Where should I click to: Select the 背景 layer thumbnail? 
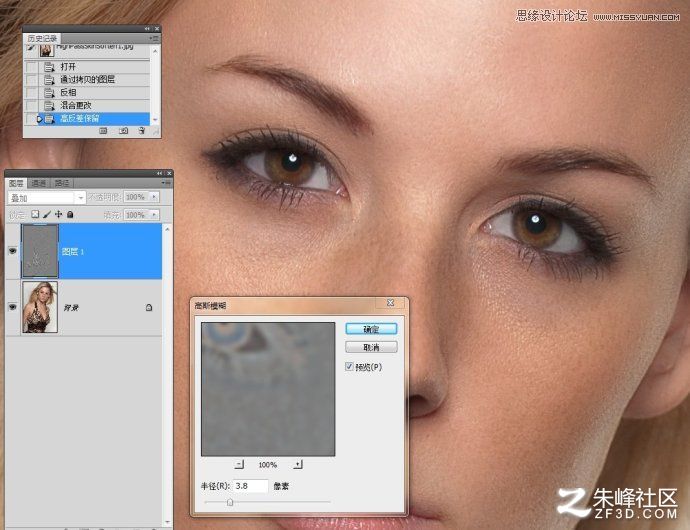[x=40, y=307]
